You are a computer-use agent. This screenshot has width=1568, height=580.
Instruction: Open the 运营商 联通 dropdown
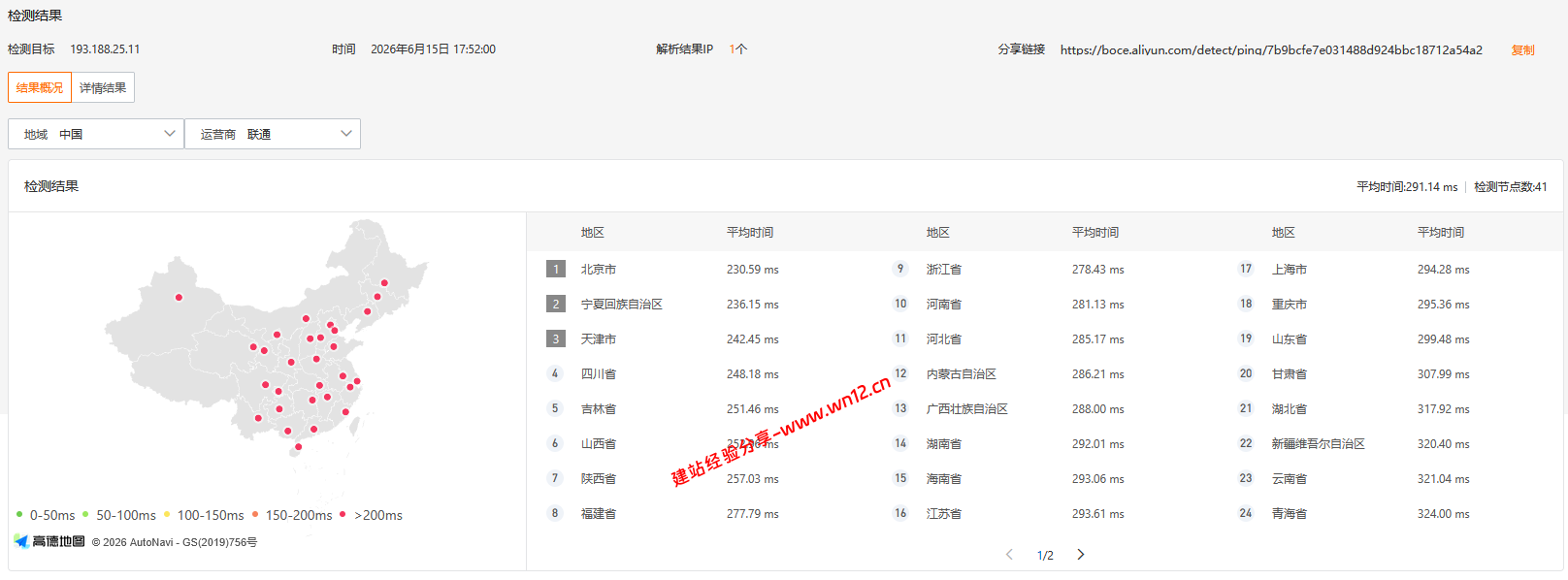(273, 134)
